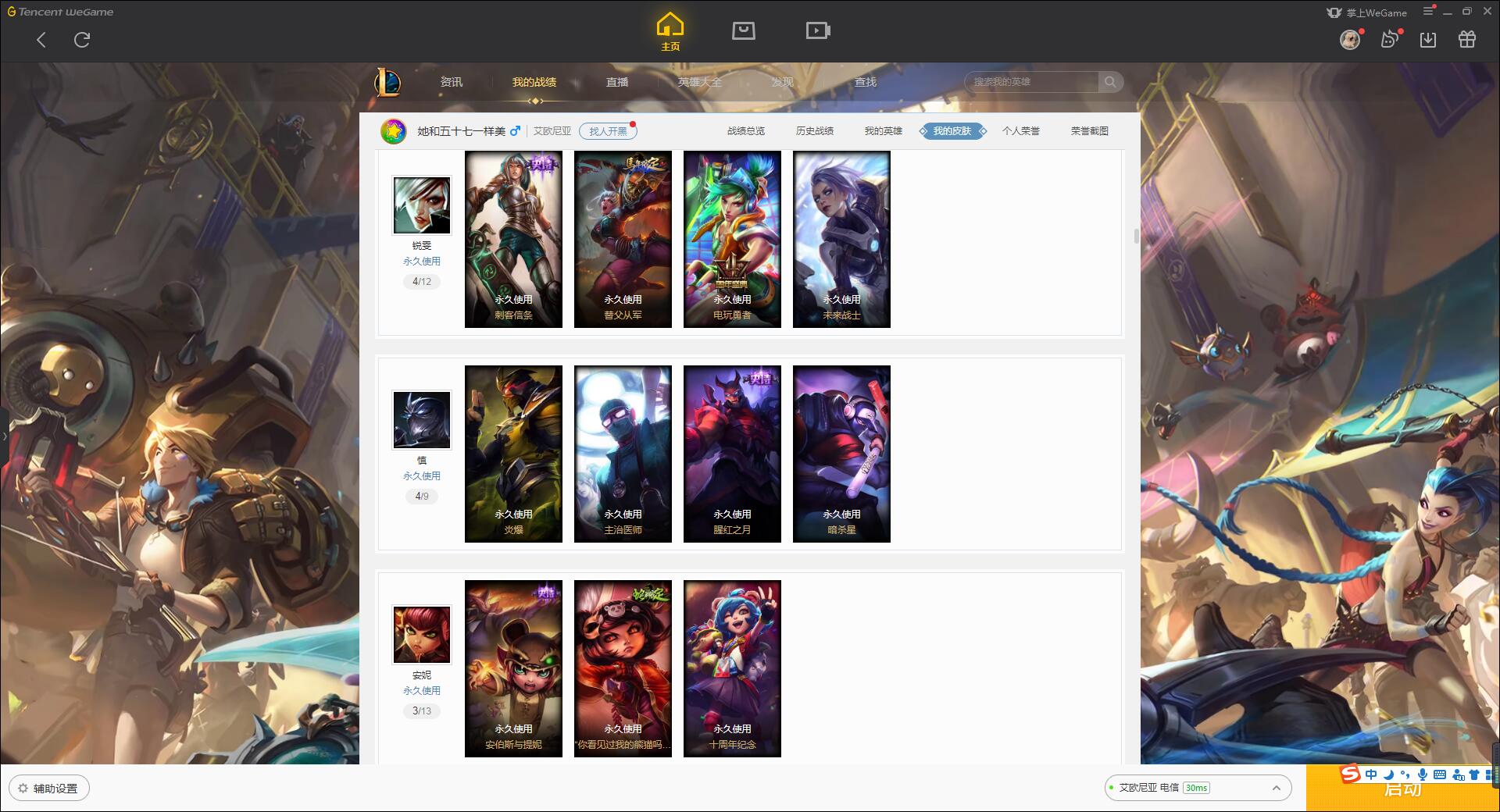1500x812 pixels.
Task: Refresh the page with reload icon
Action: pos(82,40)
